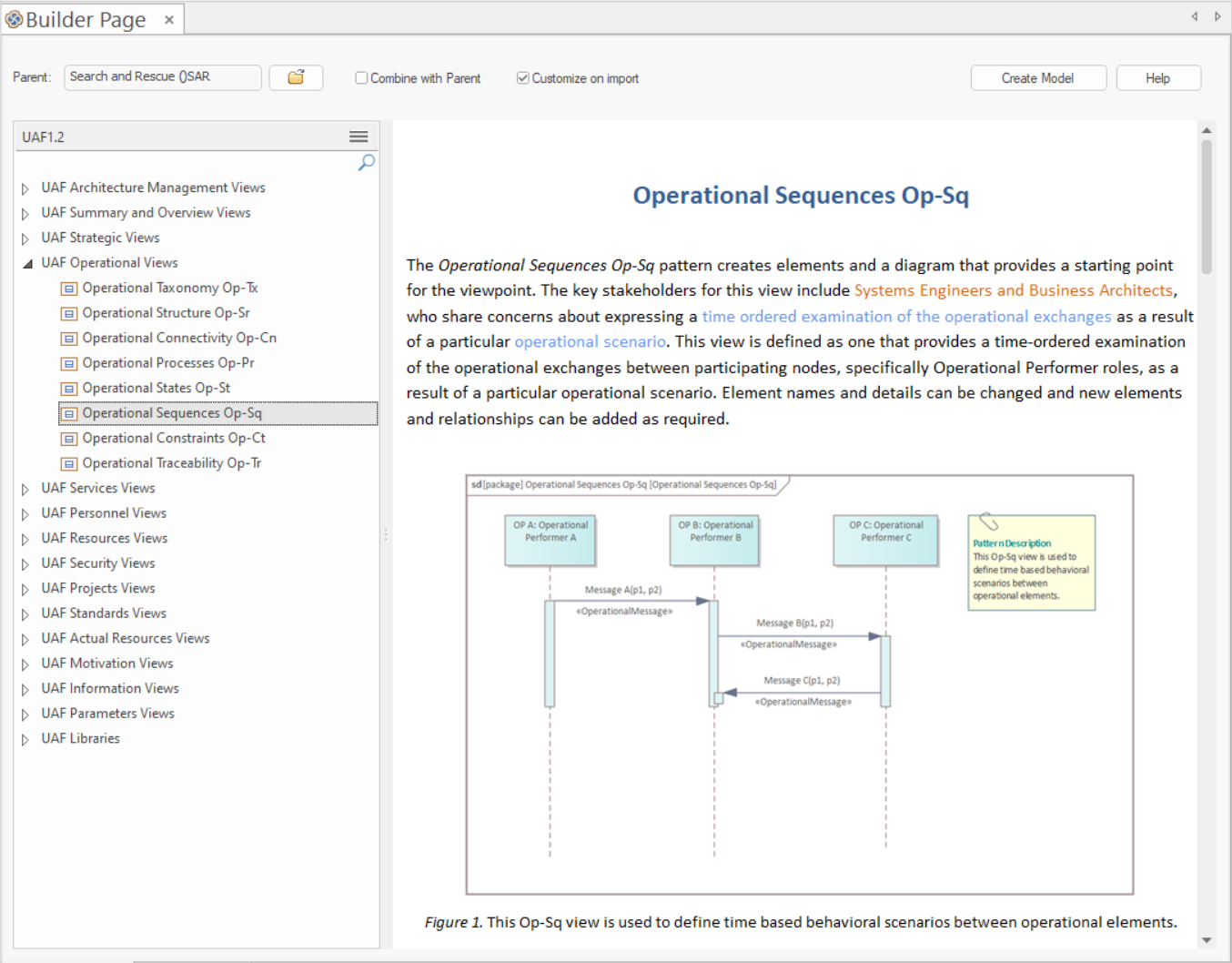The width and height of the screenshot is (1232, 963).
Task: Open the hamburger menu in UAF1.2 header
Action: pos(358,137)
